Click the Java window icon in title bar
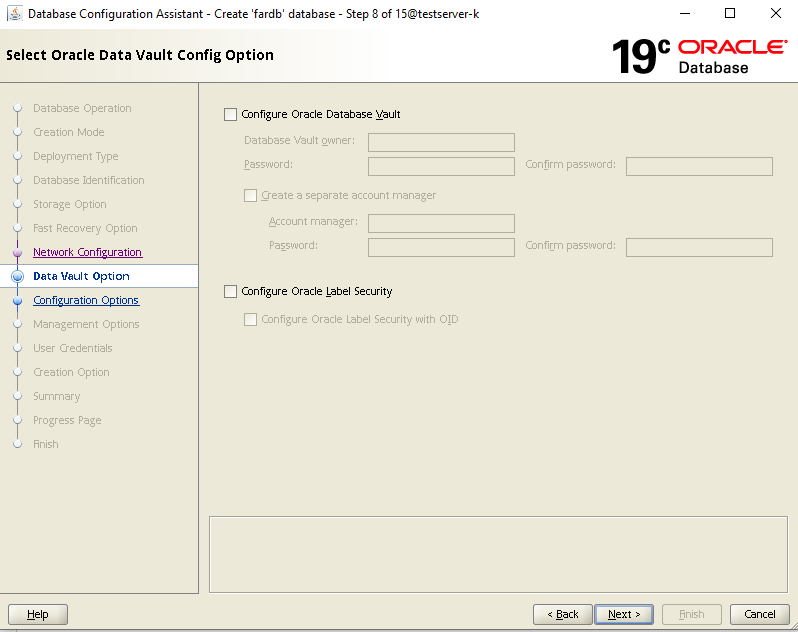798x632 pixels. tap(15, 13)
